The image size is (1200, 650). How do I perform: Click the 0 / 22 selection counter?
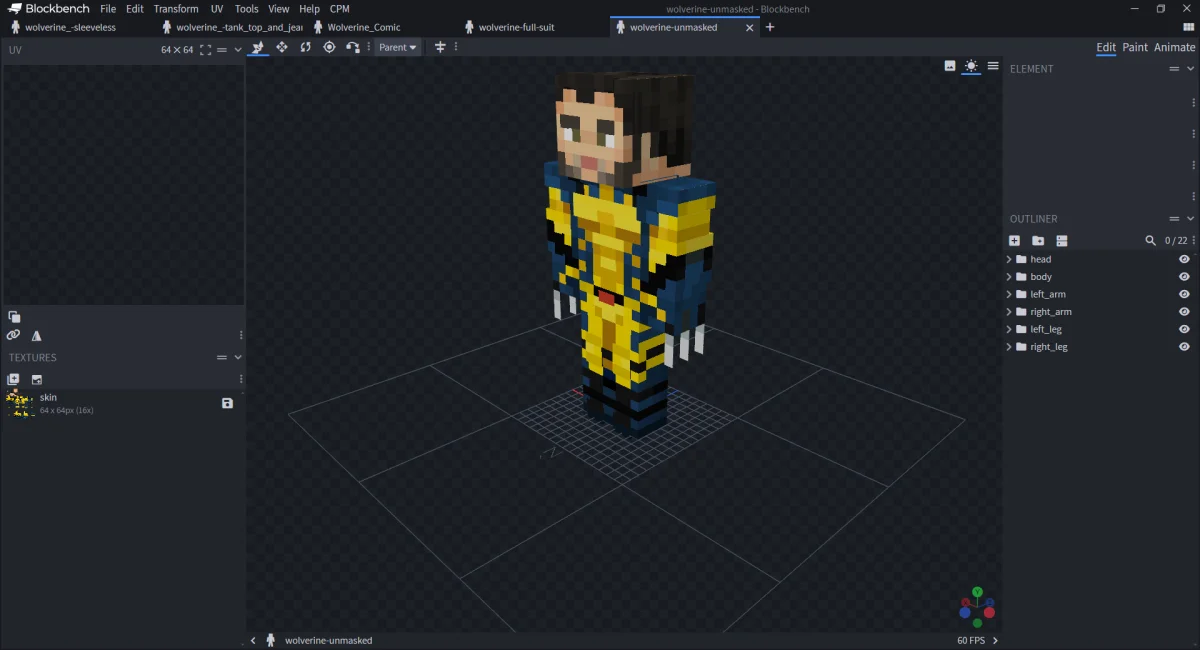(1177, 241)
